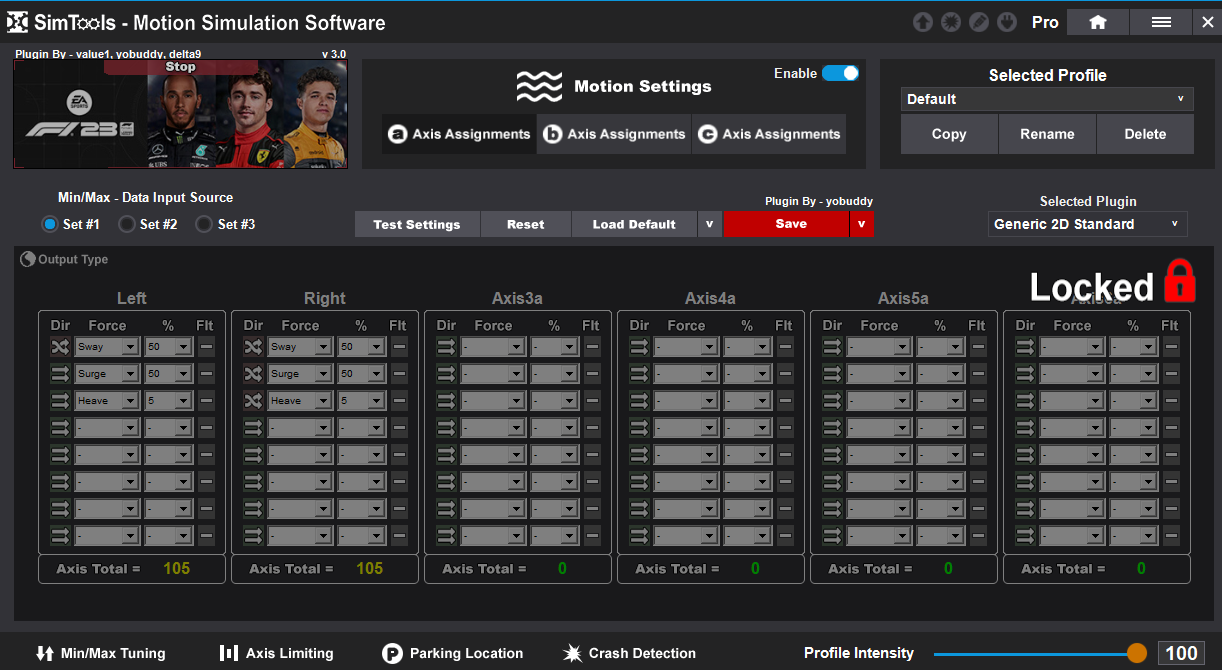Screen dimensions: 1222x670
Task: Open first force dropdown under Axis3a
Action: [493, 347]
